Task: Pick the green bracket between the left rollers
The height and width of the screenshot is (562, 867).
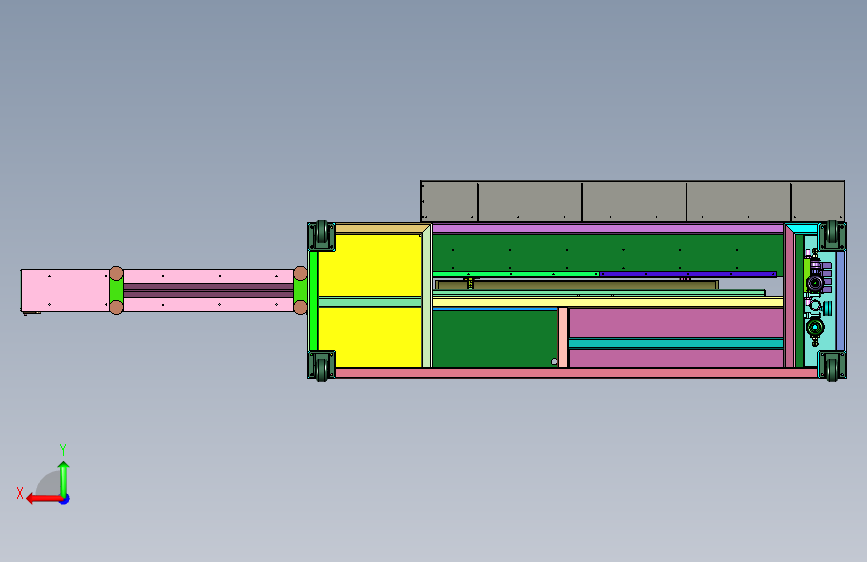Action: 116,290
